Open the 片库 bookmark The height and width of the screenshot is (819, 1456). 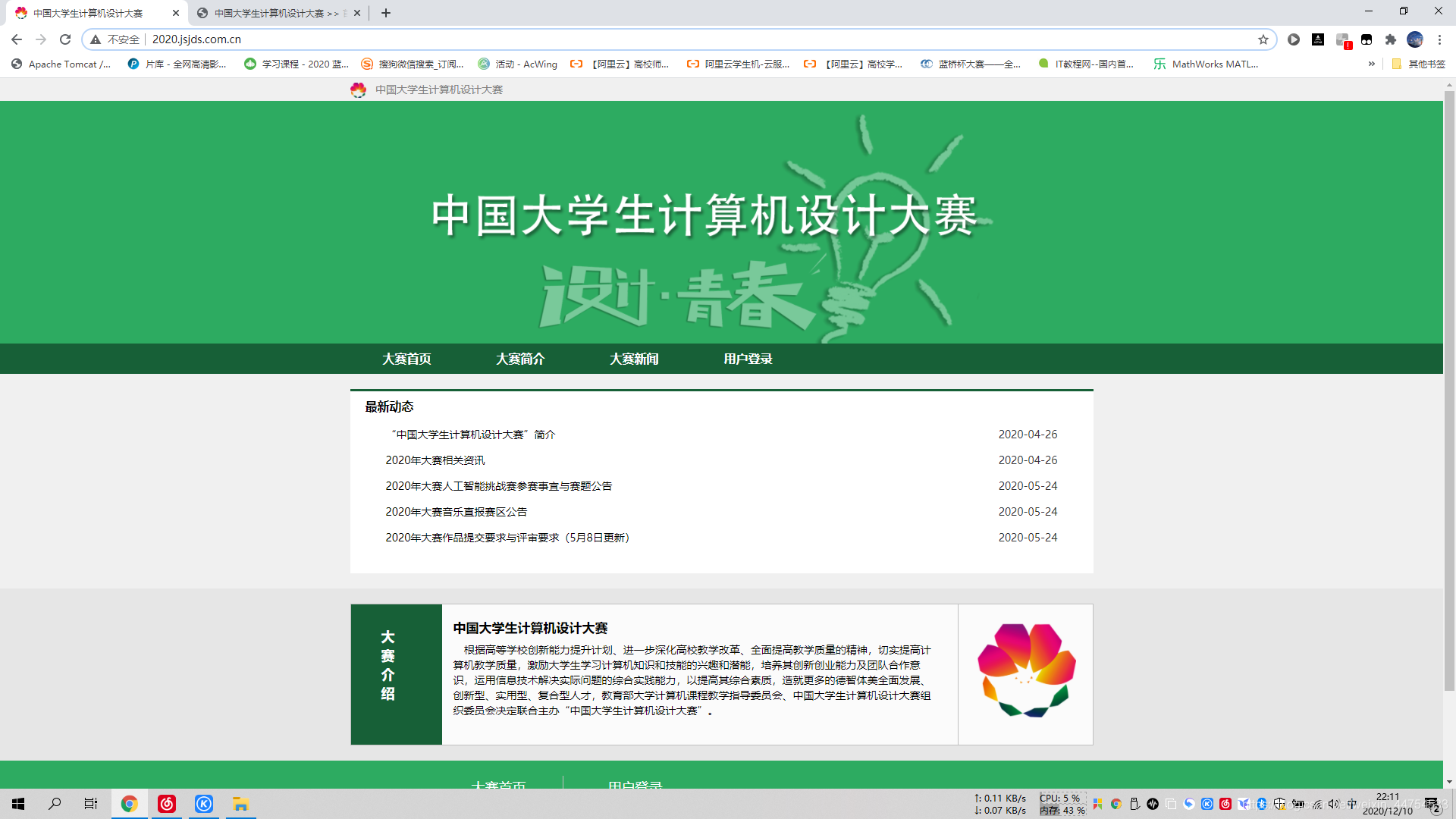coord(177,64)
